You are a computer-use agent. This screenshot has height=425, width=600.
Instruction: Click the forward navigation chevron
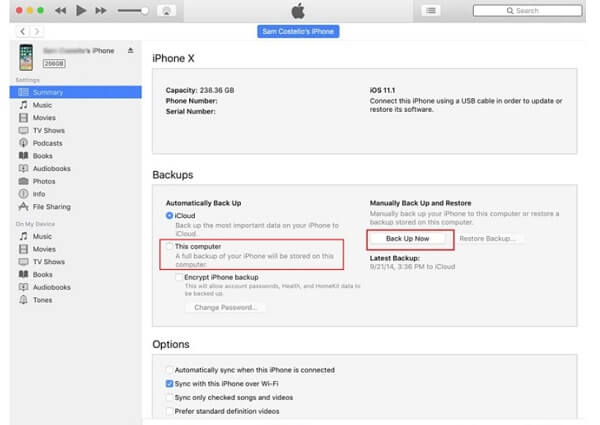click(x=36, y=31)
